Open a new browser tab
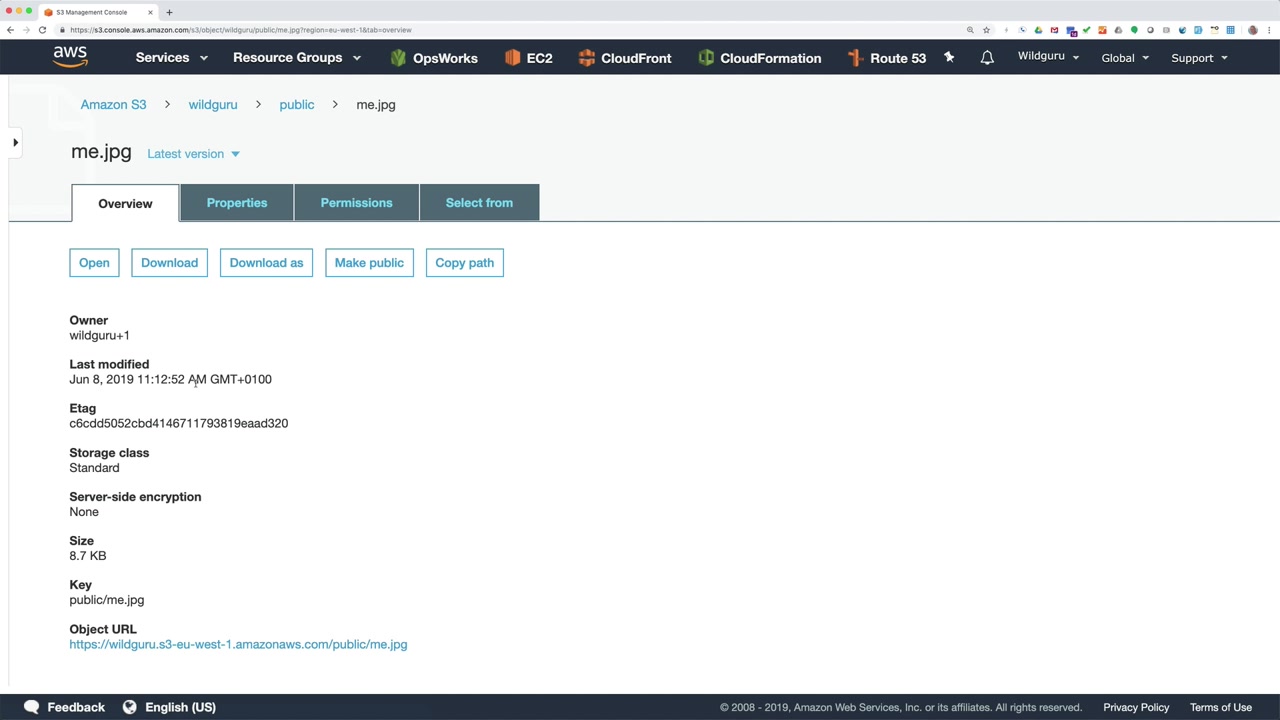Viewport: 1280px width, 720px height. click(x=169, y=12)
